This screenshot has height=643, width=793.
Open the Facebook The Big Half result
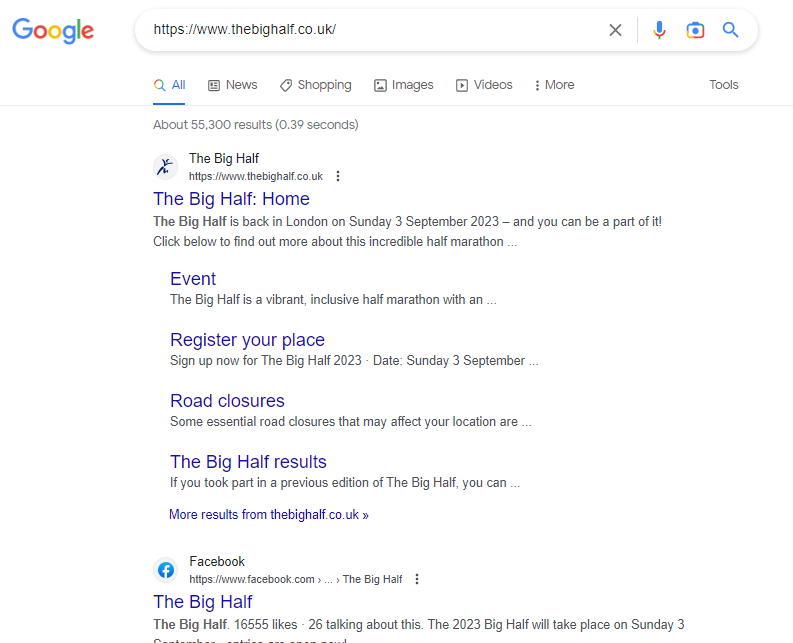coord(202,602)
